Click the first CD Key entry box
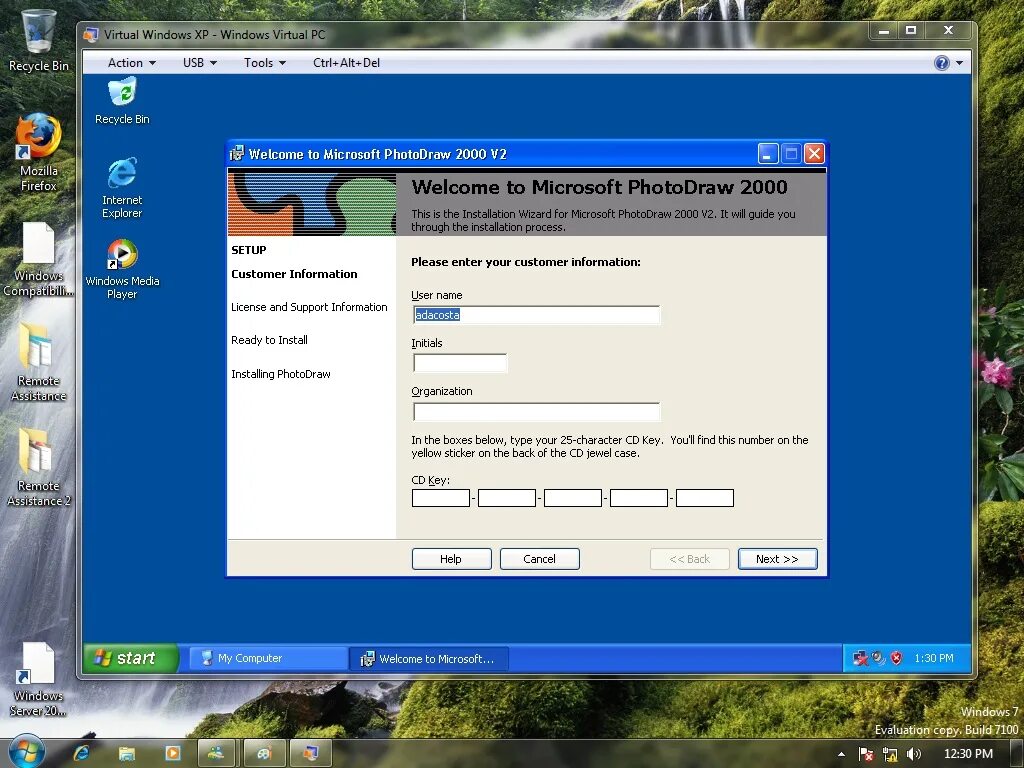Image resolution: width=1024 pixels, height=768 pixels. pos(440,497)
